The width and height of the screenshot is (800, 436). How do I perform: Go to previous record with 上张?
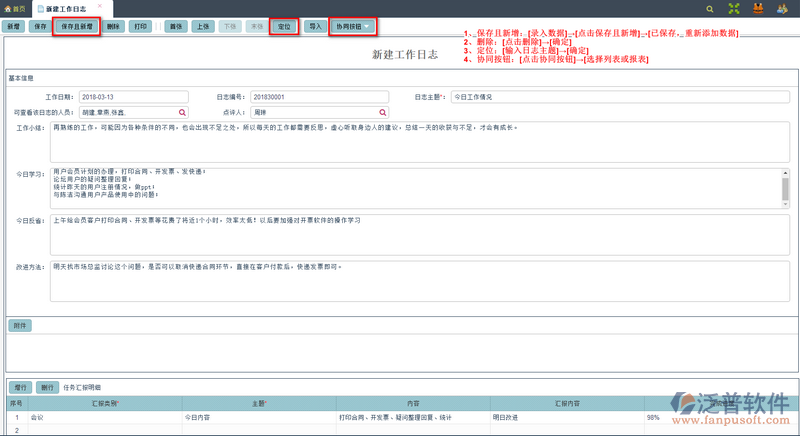tap(203, 27)
